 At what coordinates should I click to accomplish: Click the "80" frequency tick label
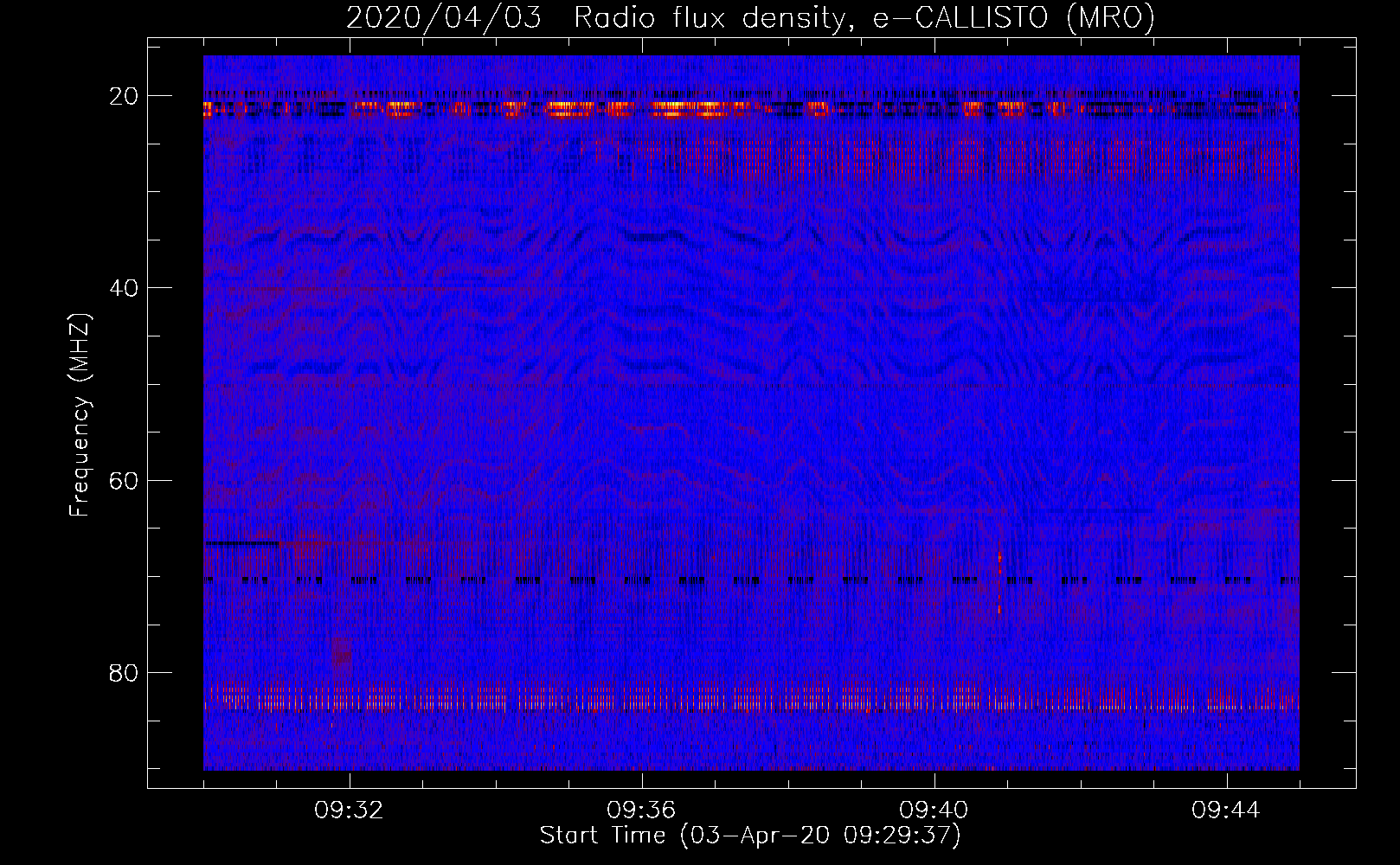(125, 673)
